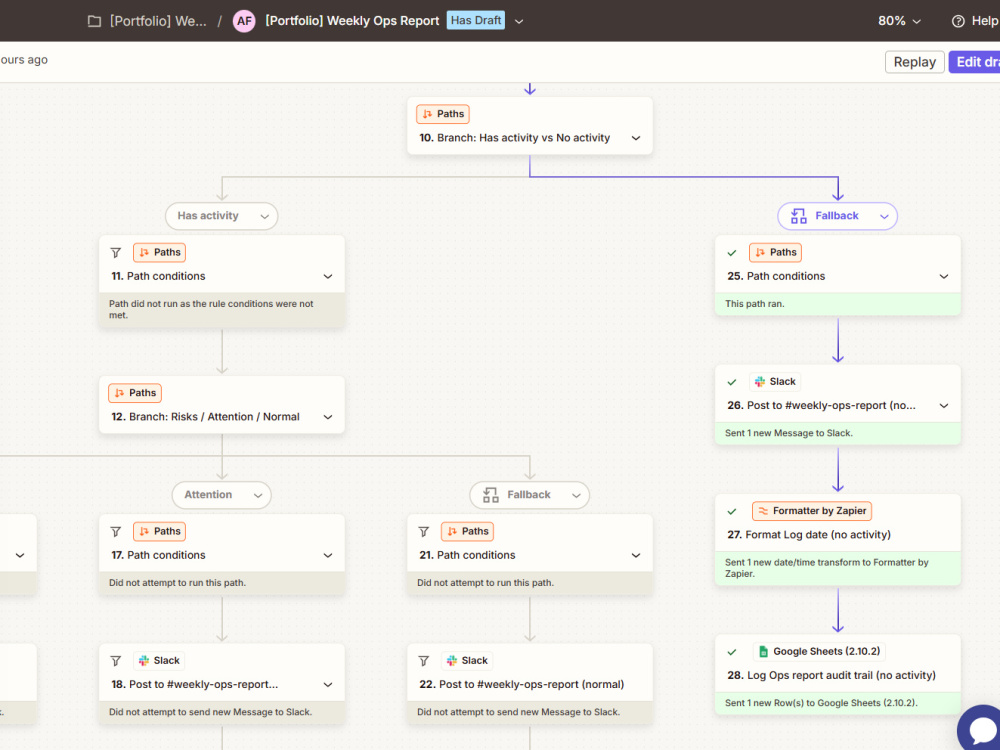The image size is (1000, 750).
Task: Expand step 10 Branch details chevron
Action: click(x=636, y=138)
